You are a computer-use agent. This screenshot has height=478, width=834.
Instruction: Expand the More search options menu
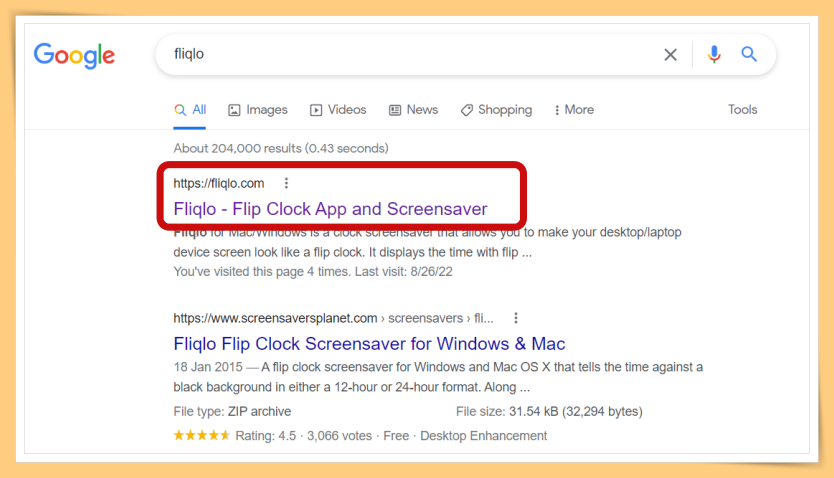pyautogui.click(x=574, y=110)
